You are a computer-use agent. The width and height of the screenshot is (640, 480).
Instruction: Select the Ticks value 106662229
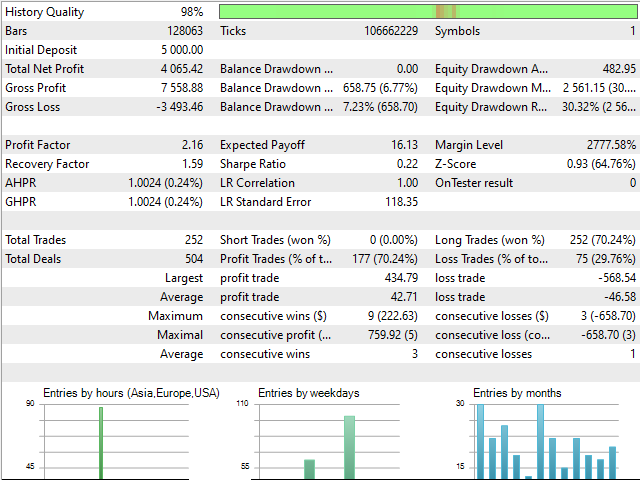[x=391, y=31]
